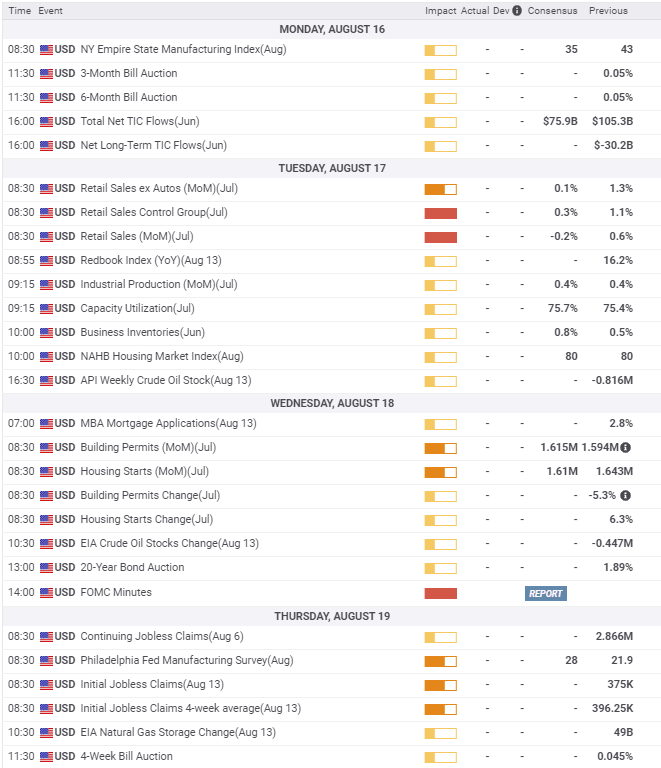Click the Consensus column header
This screenshot has height=768, width=661.
[x=552, y=10]
